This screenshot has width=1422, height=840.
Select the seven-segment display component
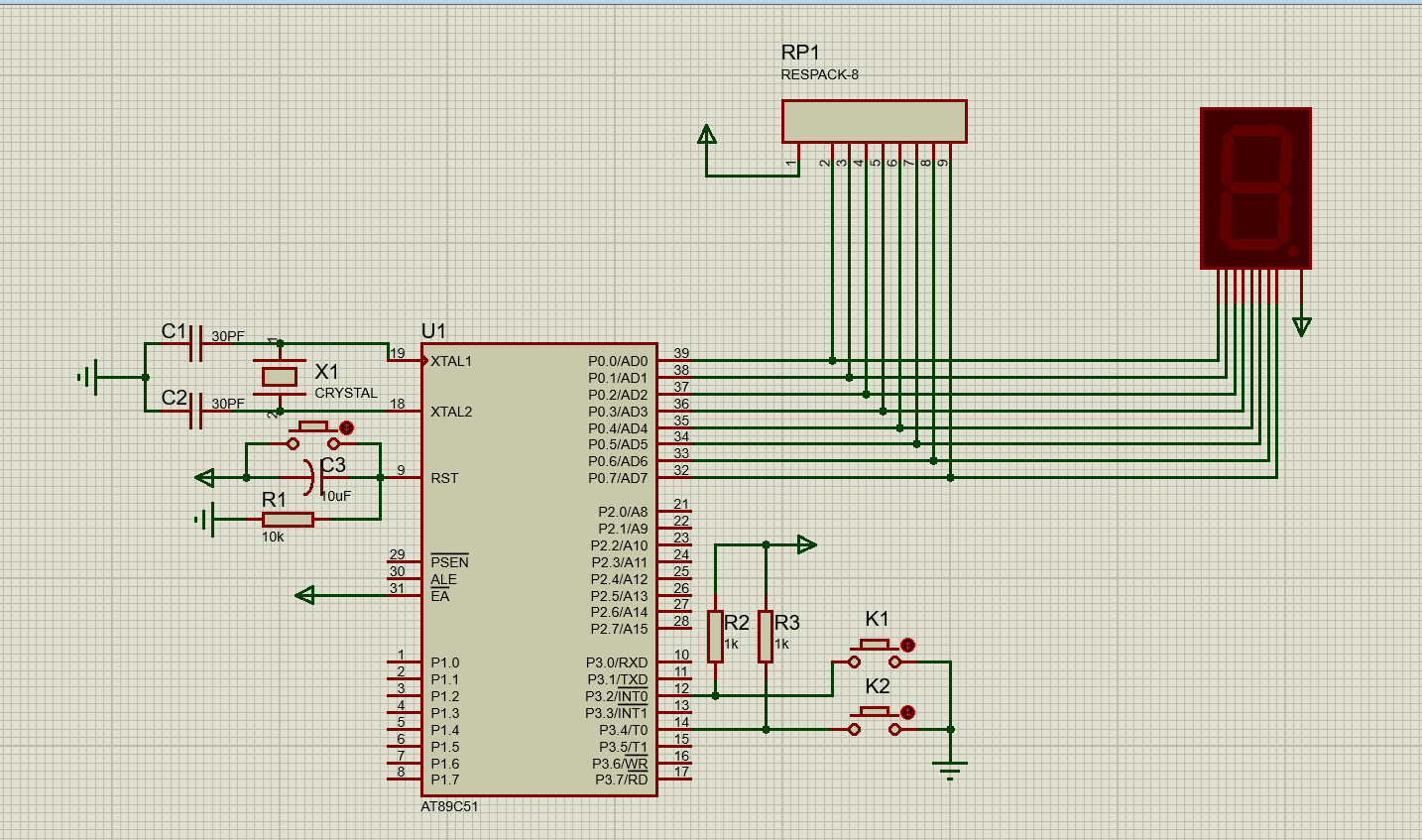tap(1255, 188)
